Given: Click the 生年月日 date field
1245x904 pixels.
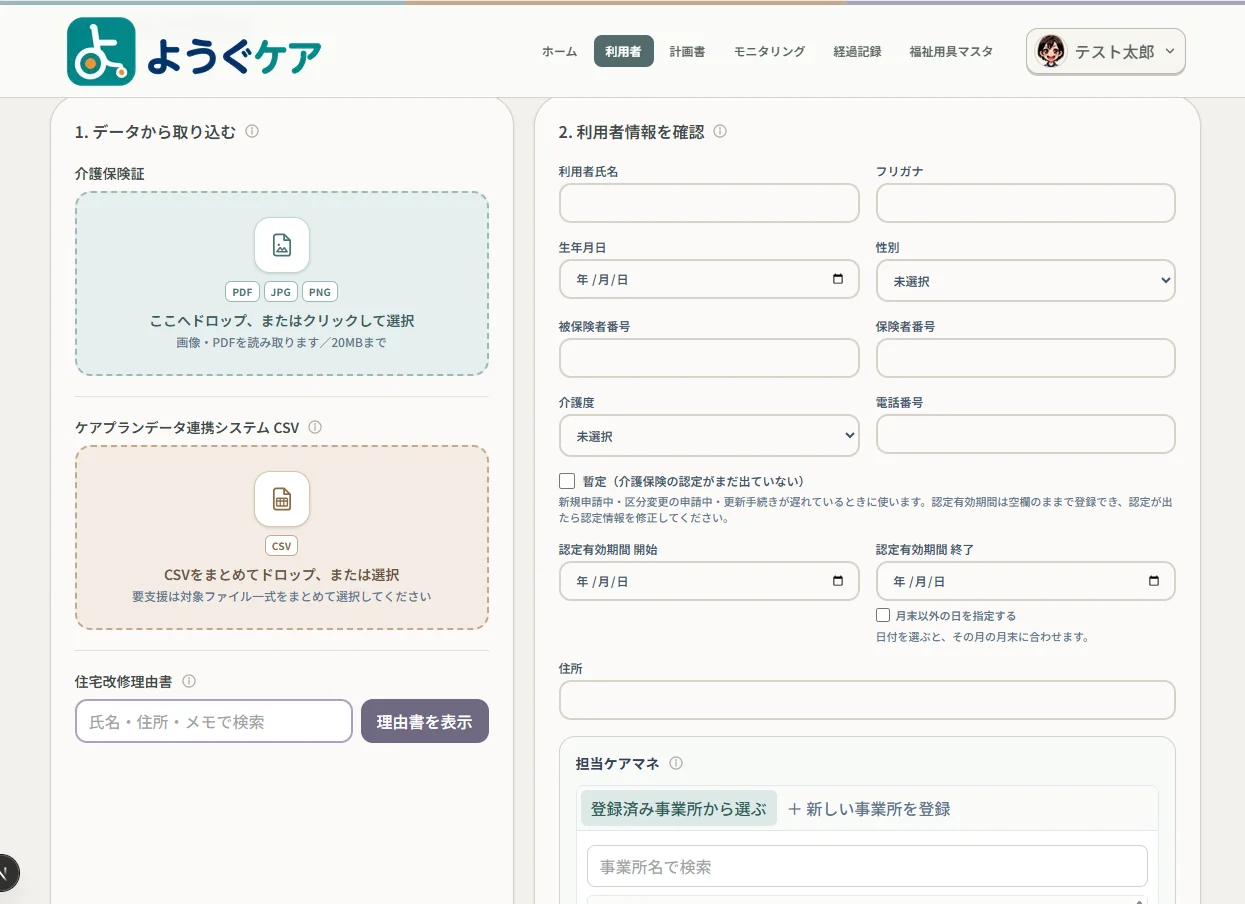Looking at the screenshot, I should 709,279.
